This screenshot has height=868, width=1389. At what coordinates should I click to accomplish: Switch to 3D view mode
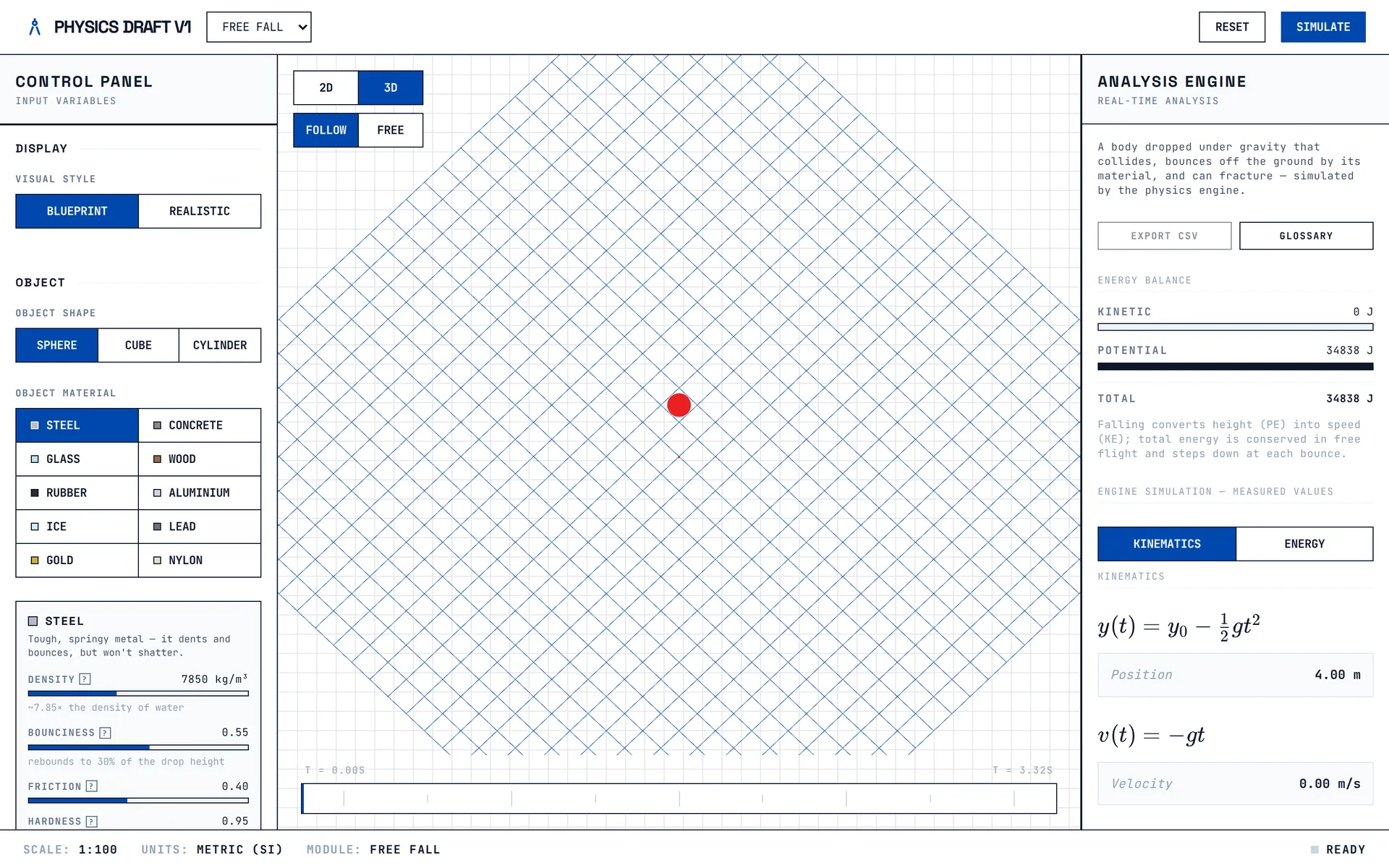click(x=391, y=88)
